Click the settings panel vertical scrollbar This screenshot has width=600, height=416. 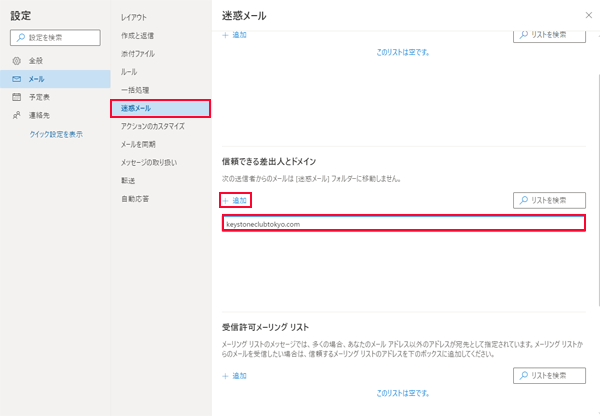(598, 189)
